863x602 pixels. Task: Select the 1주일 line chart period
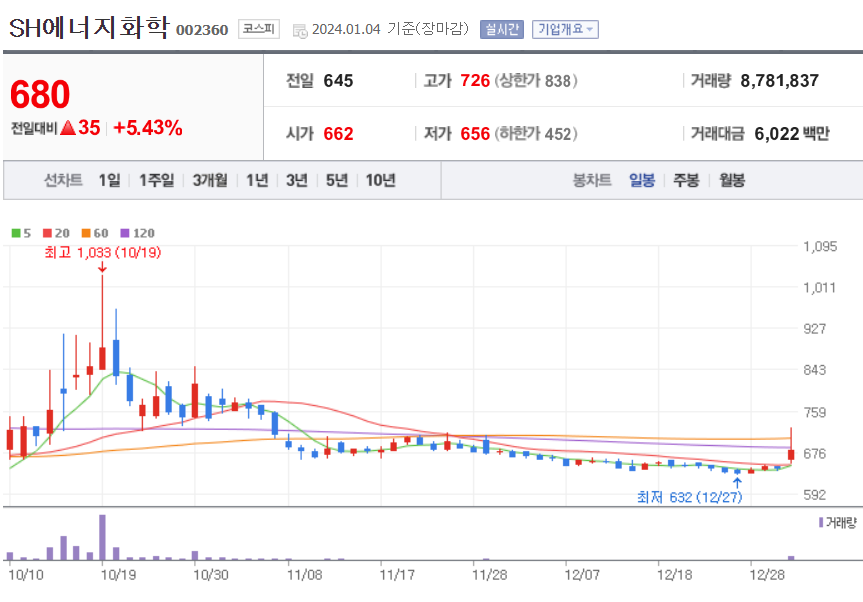(x=156, y=180)
